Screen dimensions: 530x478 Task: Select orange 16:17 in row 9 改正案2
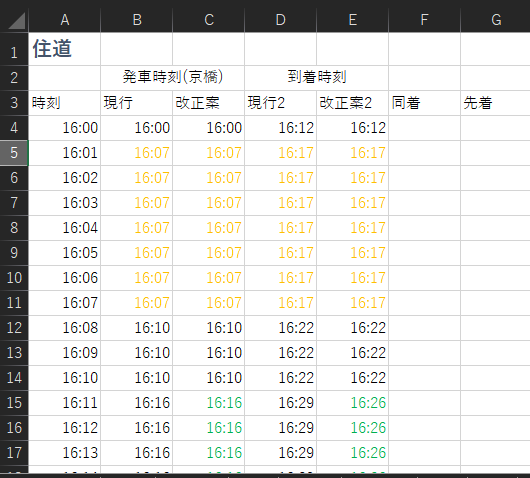point(353,253)
